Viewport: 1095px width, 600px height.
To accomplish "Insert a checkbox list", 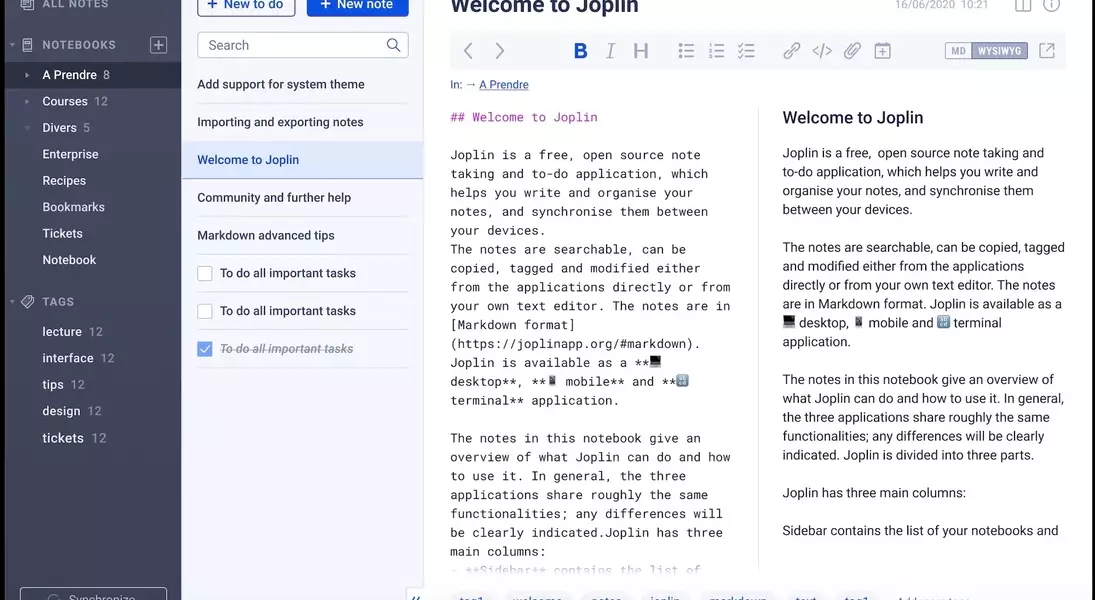I will 746,51.
